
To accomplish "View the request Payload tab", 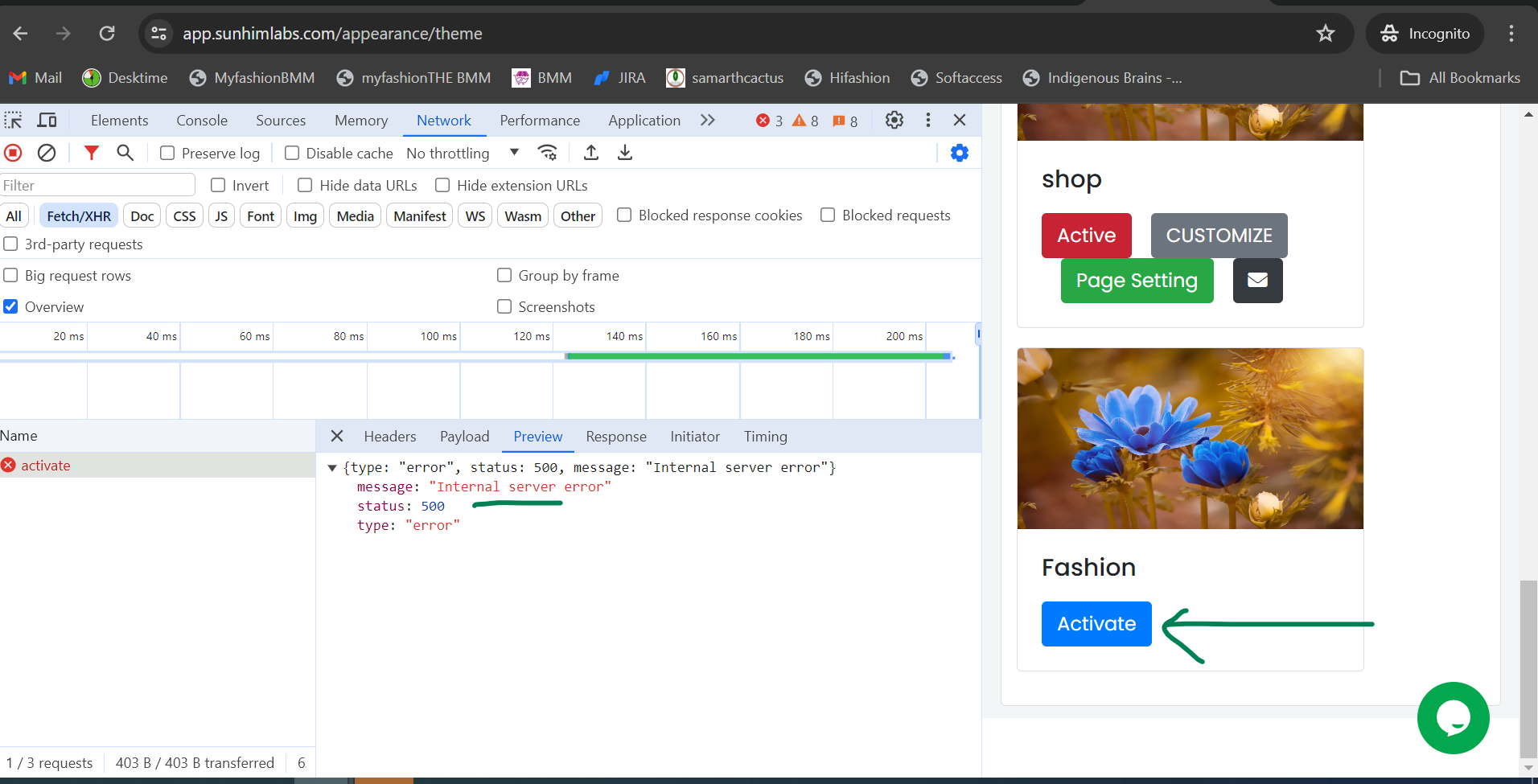I will point(464,436).
